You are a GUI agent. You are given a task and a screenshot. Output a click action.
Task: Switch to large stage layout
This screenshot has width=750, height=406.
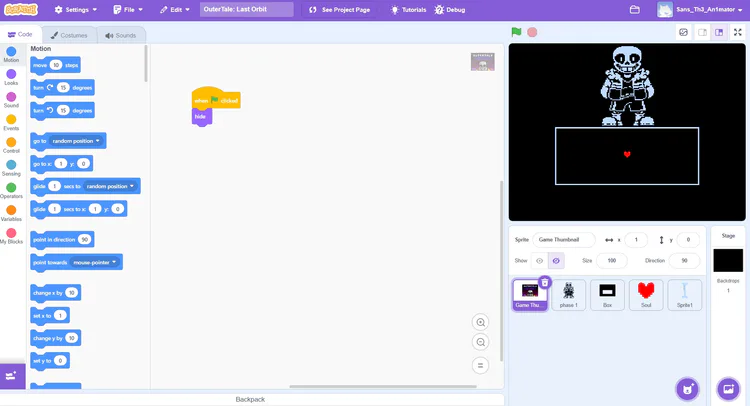click(719, 33)
